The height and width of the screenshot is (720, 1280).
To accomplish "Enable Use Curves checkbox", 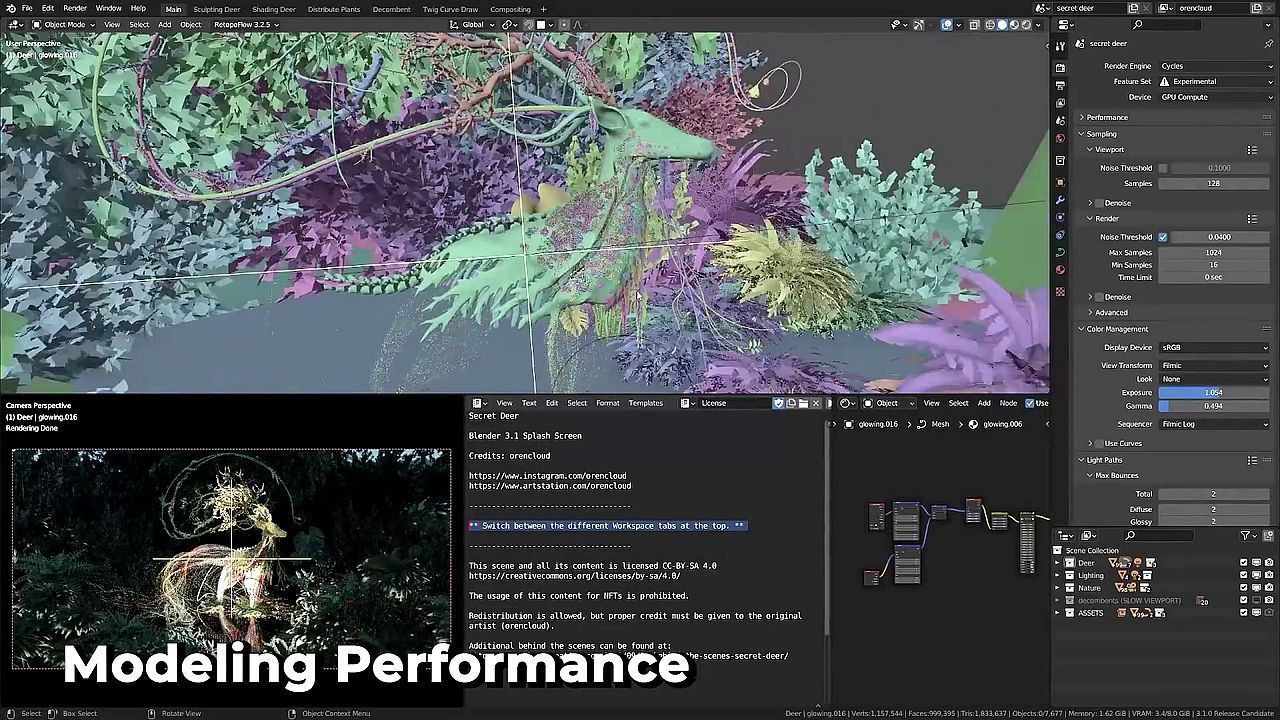I will [x=1100, y=443].
